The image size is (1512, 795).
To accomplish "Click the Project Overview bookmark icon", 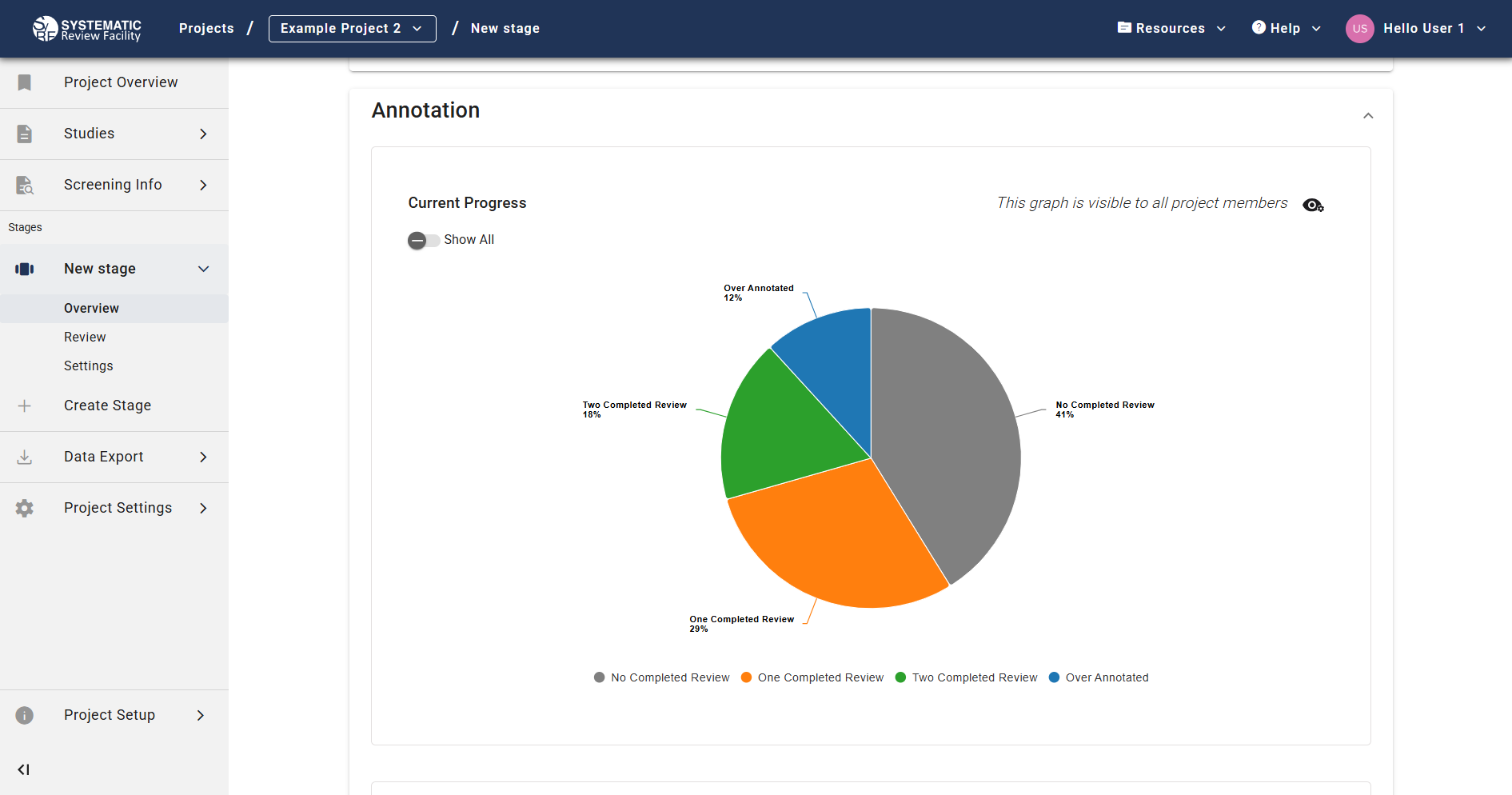I will pyautogui.click(x=25, y=82).
